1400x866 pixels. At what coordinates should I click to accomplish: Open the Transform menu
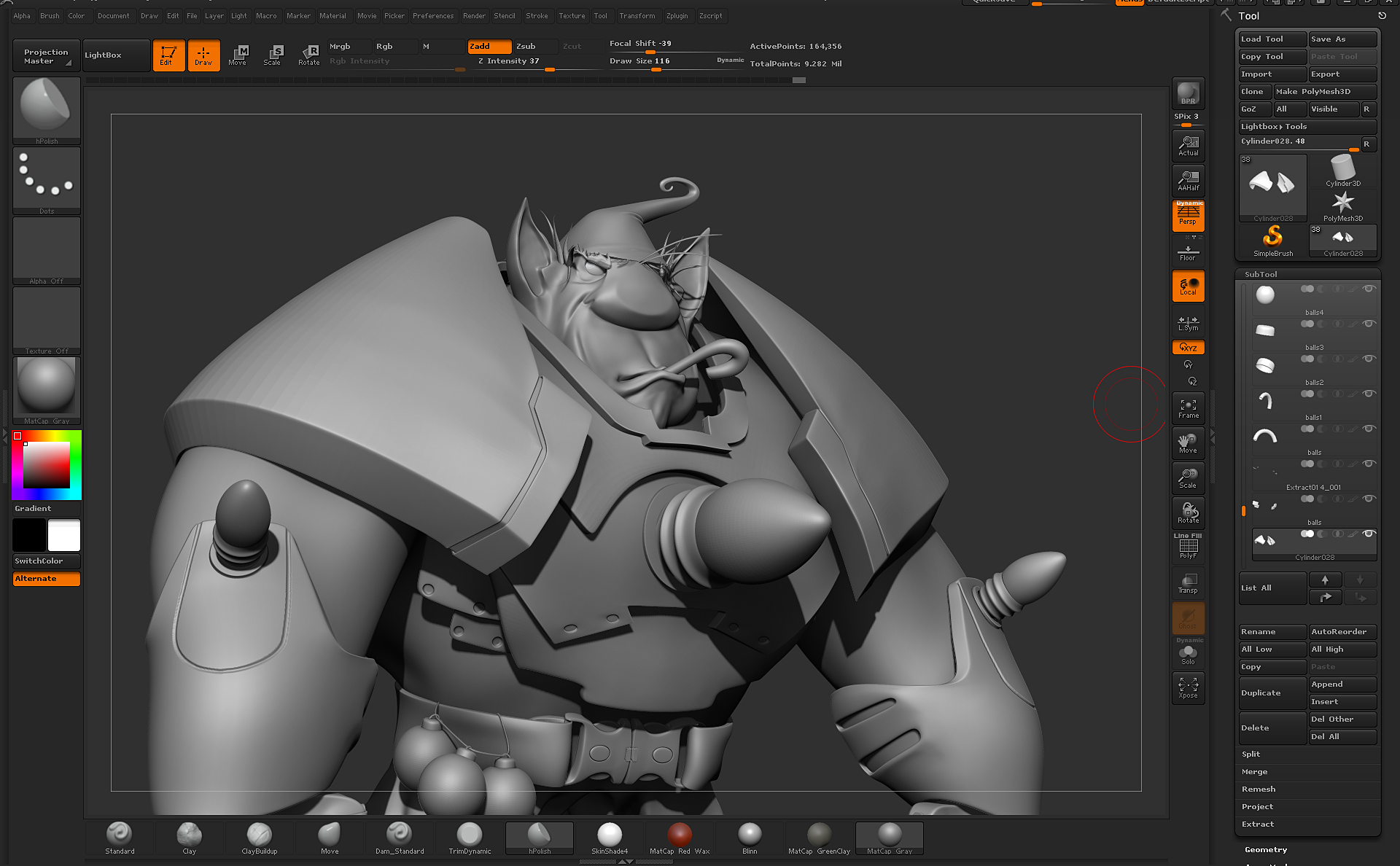pos(637,16)
